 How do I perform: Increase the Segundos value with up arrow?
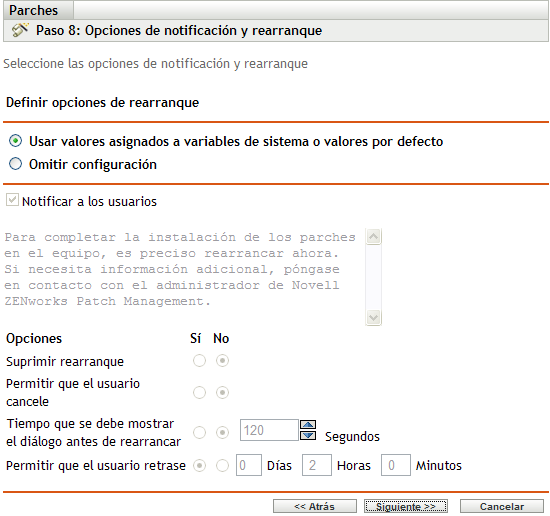(x=308, y=425)
